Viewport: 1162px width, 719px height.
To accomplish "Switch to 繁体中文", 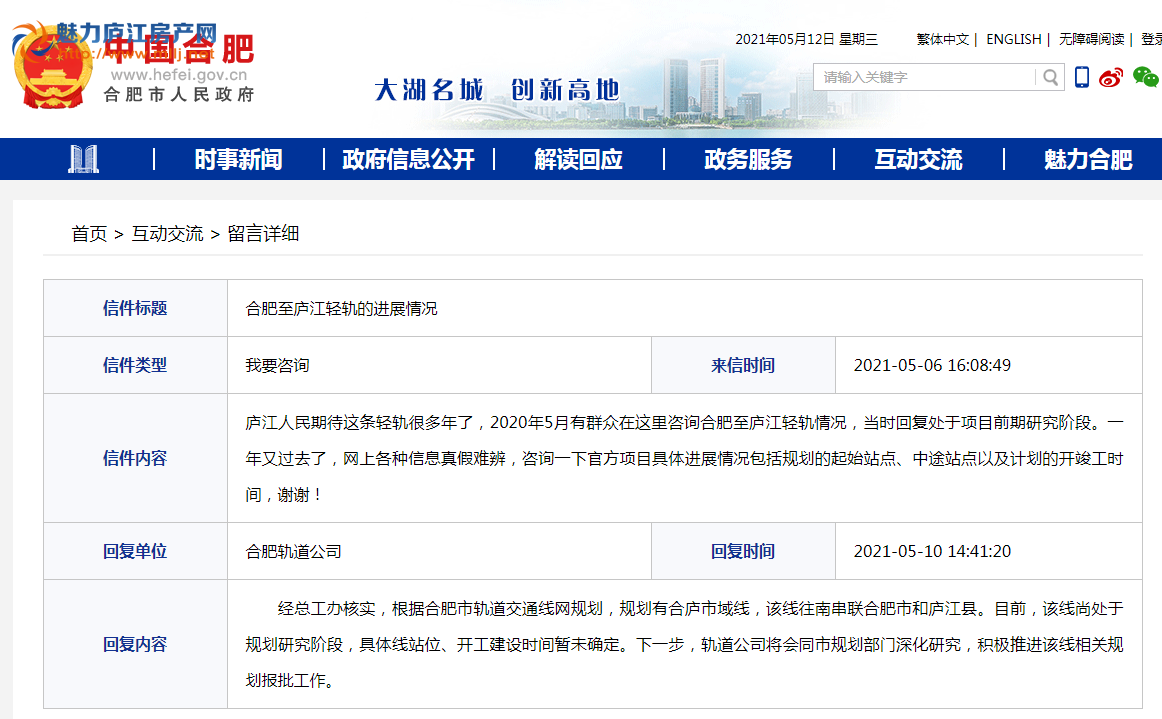I will click(x=943, y=39).
